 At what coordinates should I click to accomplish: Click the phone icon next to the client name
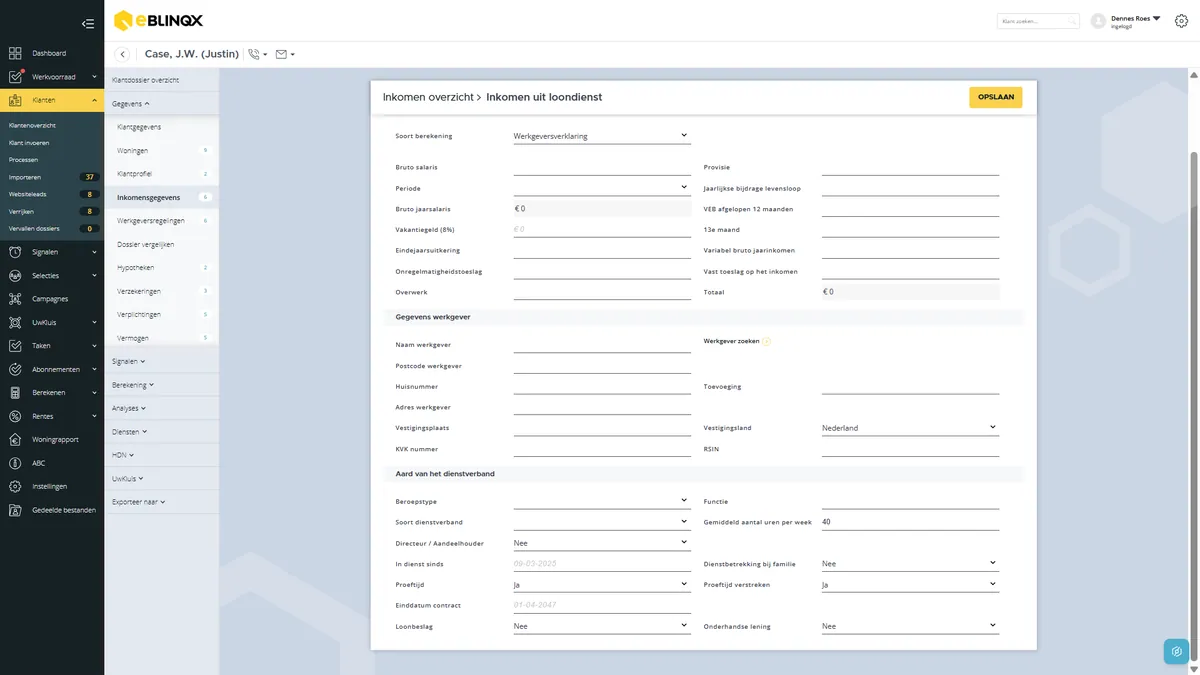[254, 54]
